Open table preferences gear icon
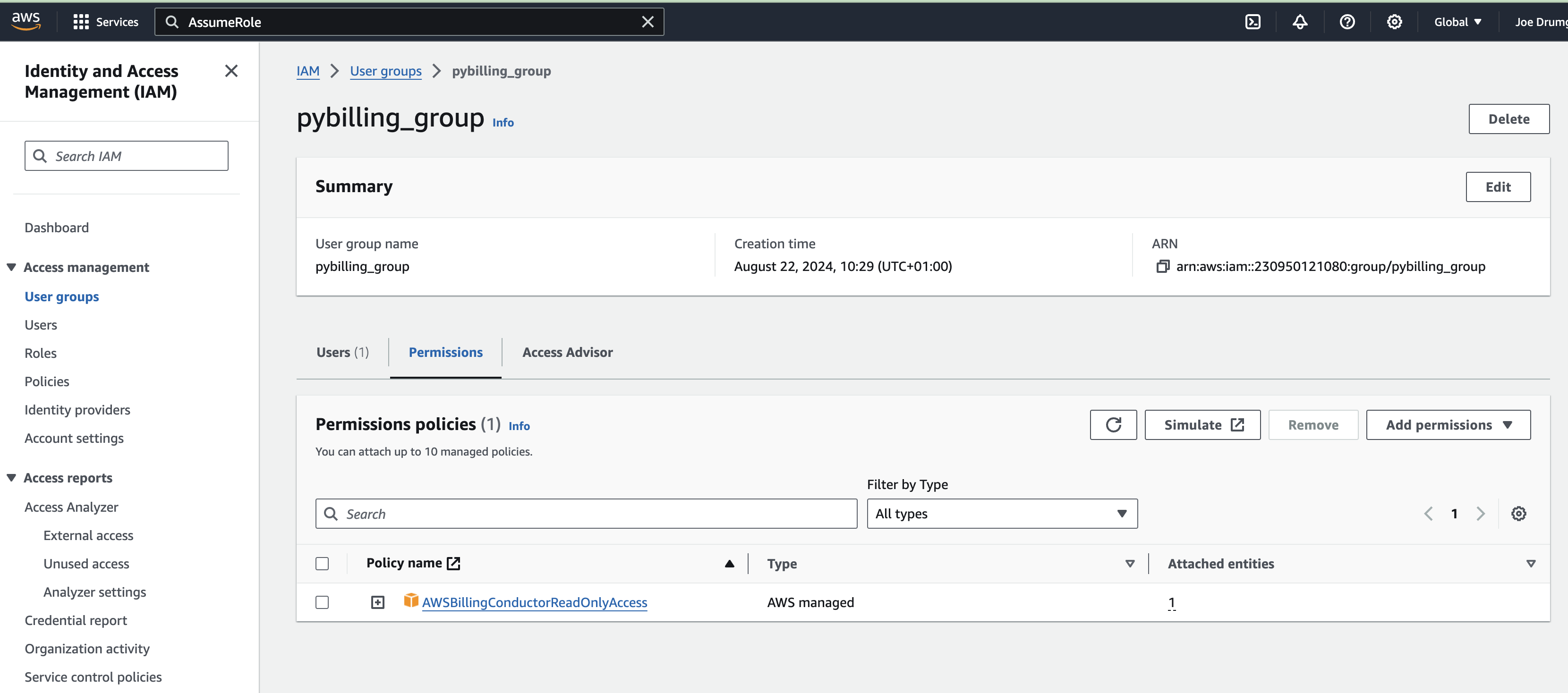The image size is (1568, 693). pyautogui.click(x=1518, y=514)
